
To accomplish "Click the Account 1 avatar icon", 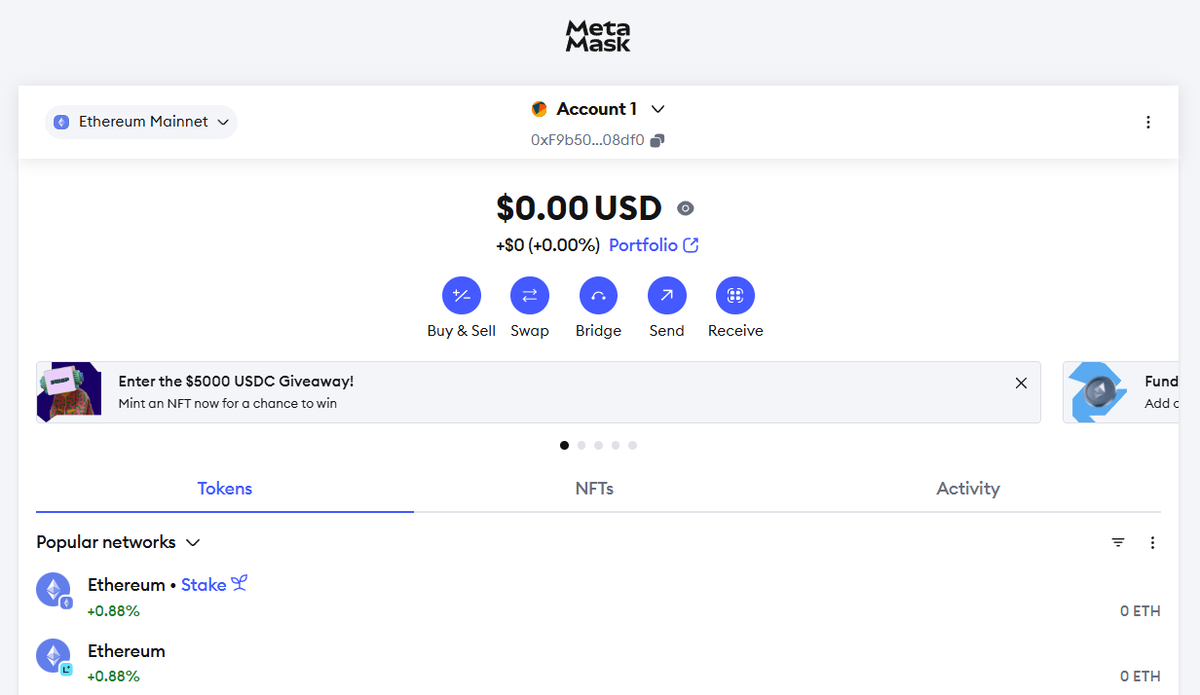I will pos(539,109).
